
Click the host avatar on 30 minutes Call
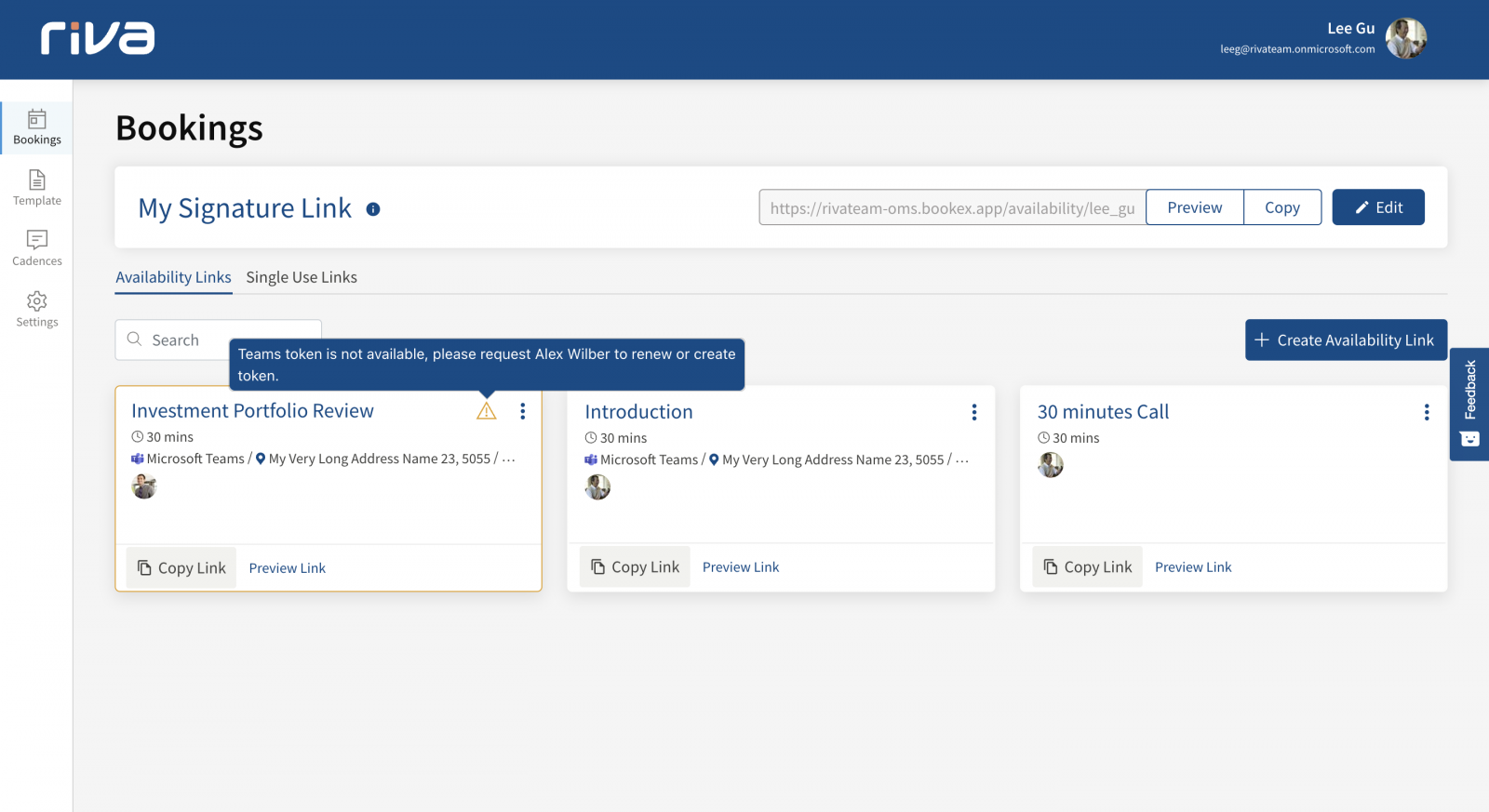coord(1051,465)
